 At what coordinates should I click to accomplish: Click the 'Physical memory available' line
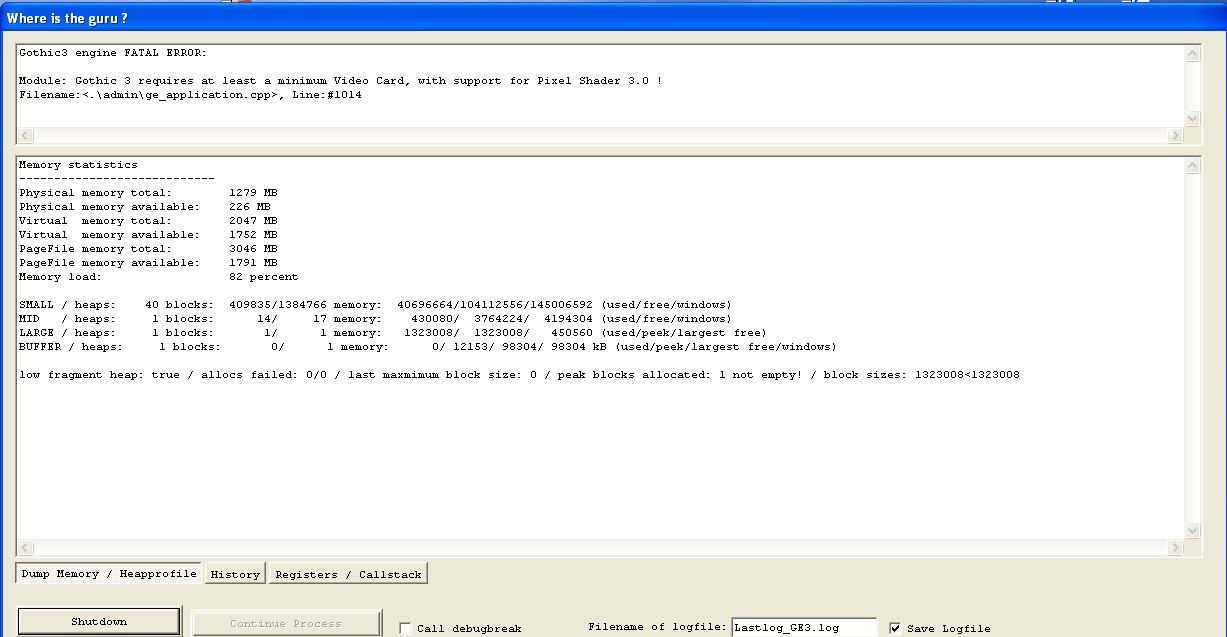(145, 207)
